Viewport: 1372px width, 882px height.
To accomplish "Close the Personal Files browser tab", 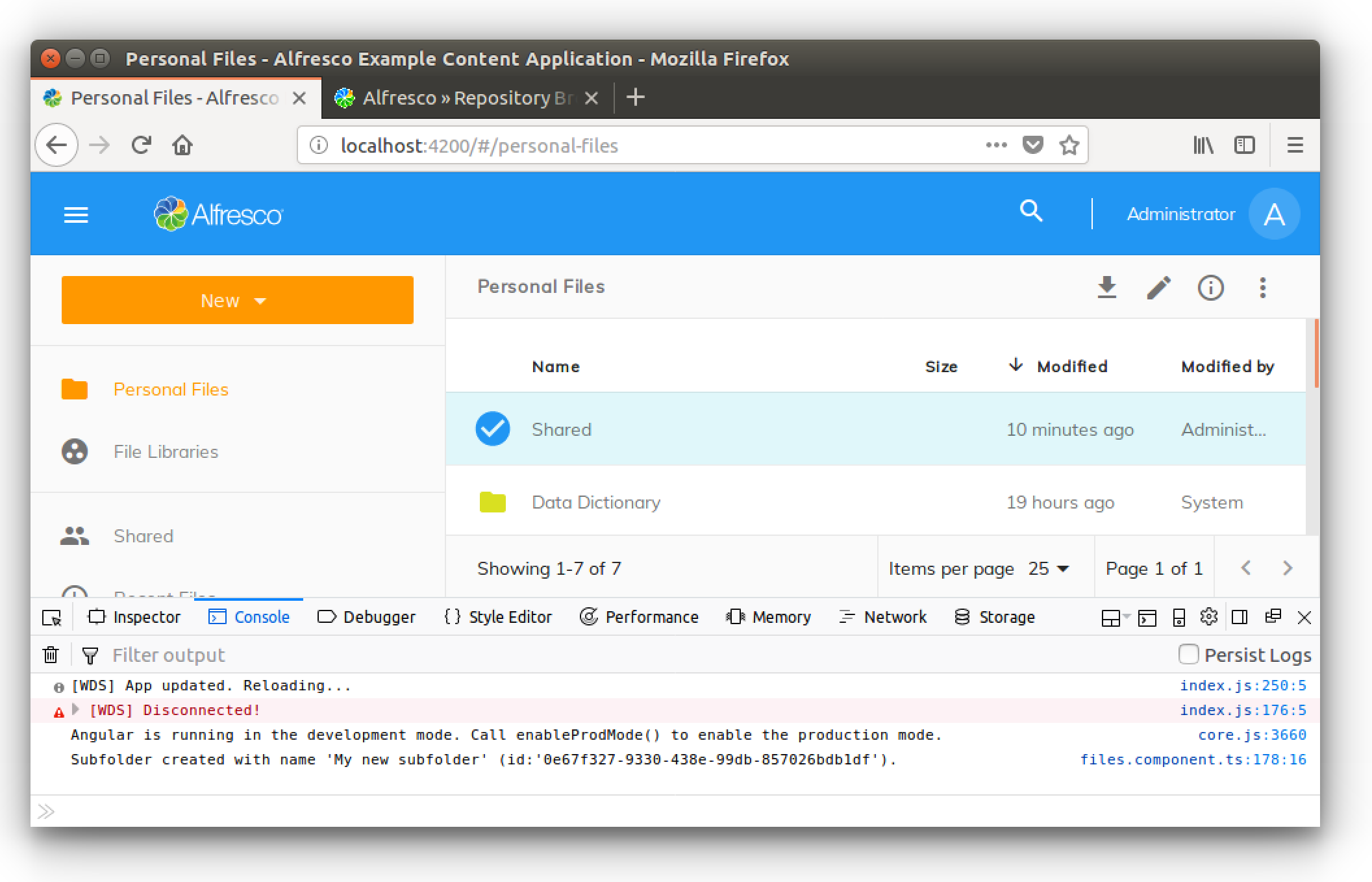I will click(x=299, y=98).
